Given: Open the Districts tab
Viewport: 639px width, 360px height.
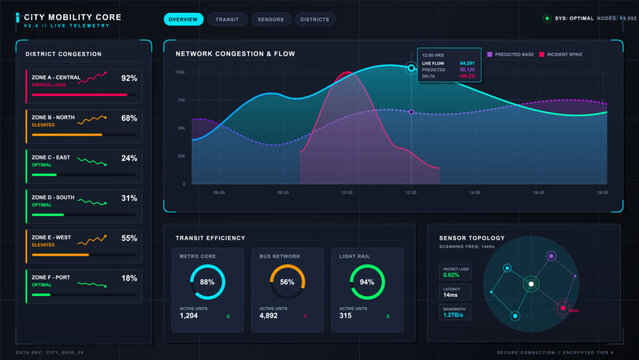Looking at the screenshot, I should pyautogui.click(x=314, y=19).
